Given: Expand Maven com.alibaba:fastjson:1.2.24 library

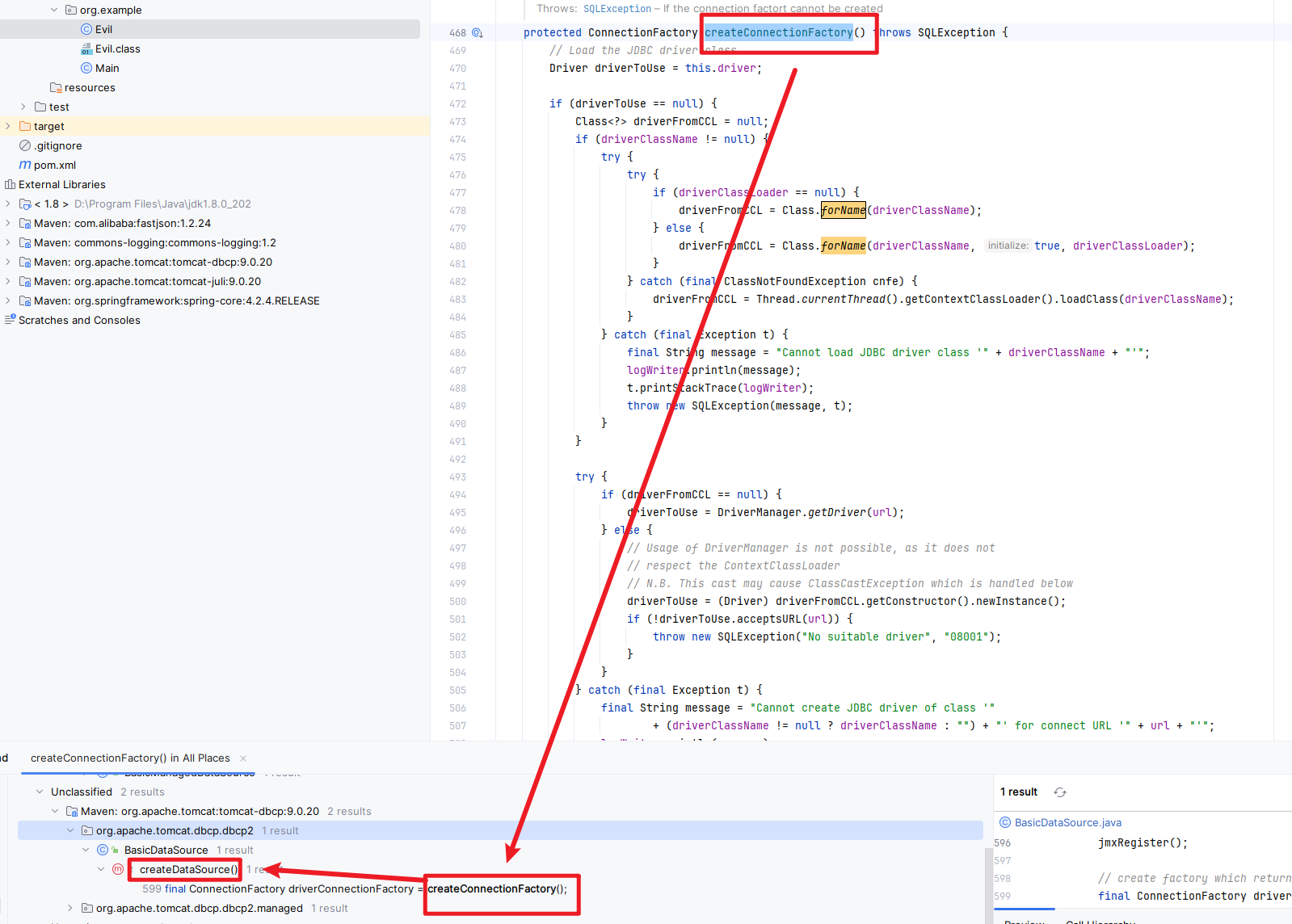Looking at the screenshot, I should [8, 223].
